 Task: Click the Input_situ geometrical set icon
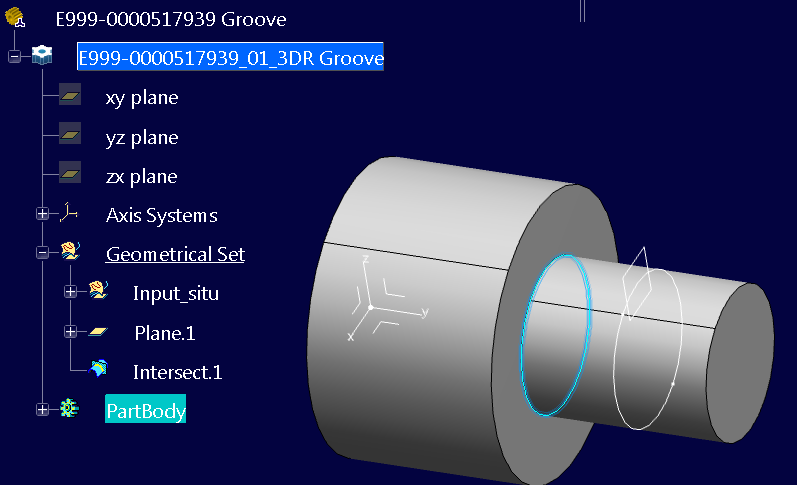[98, 290]
